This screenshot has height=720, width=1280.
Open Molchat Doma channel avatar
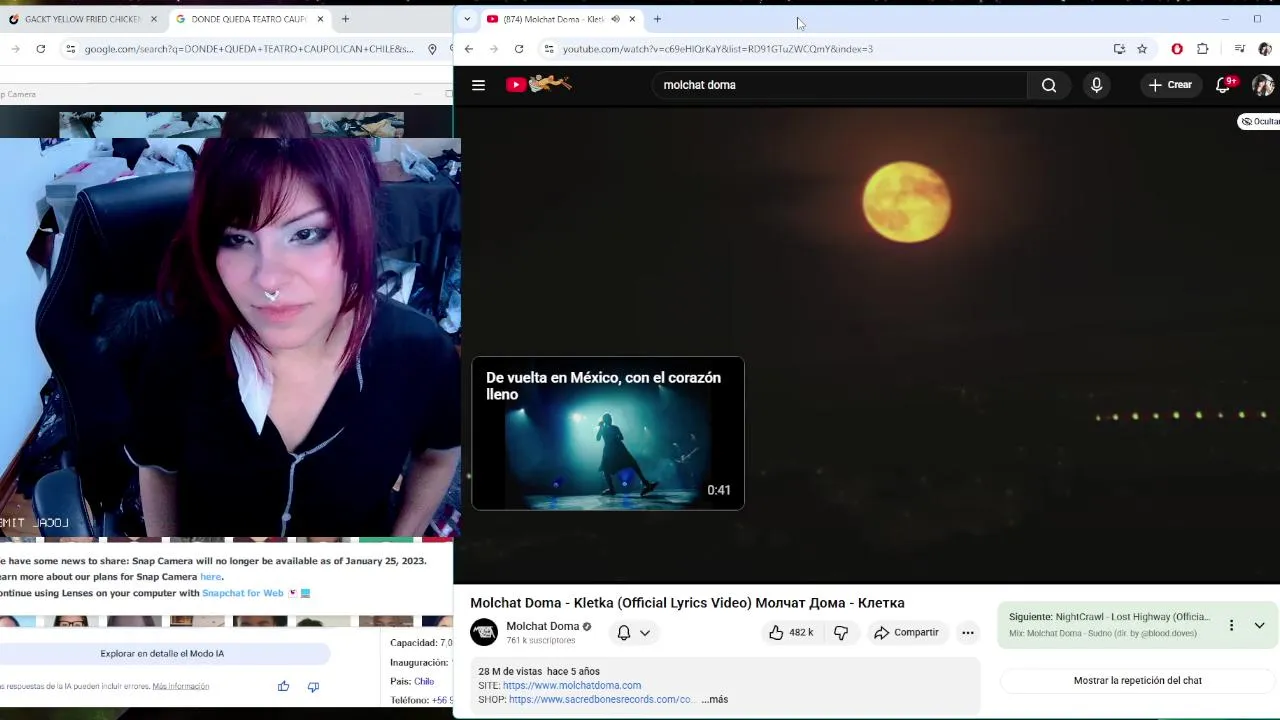[484, 632]
